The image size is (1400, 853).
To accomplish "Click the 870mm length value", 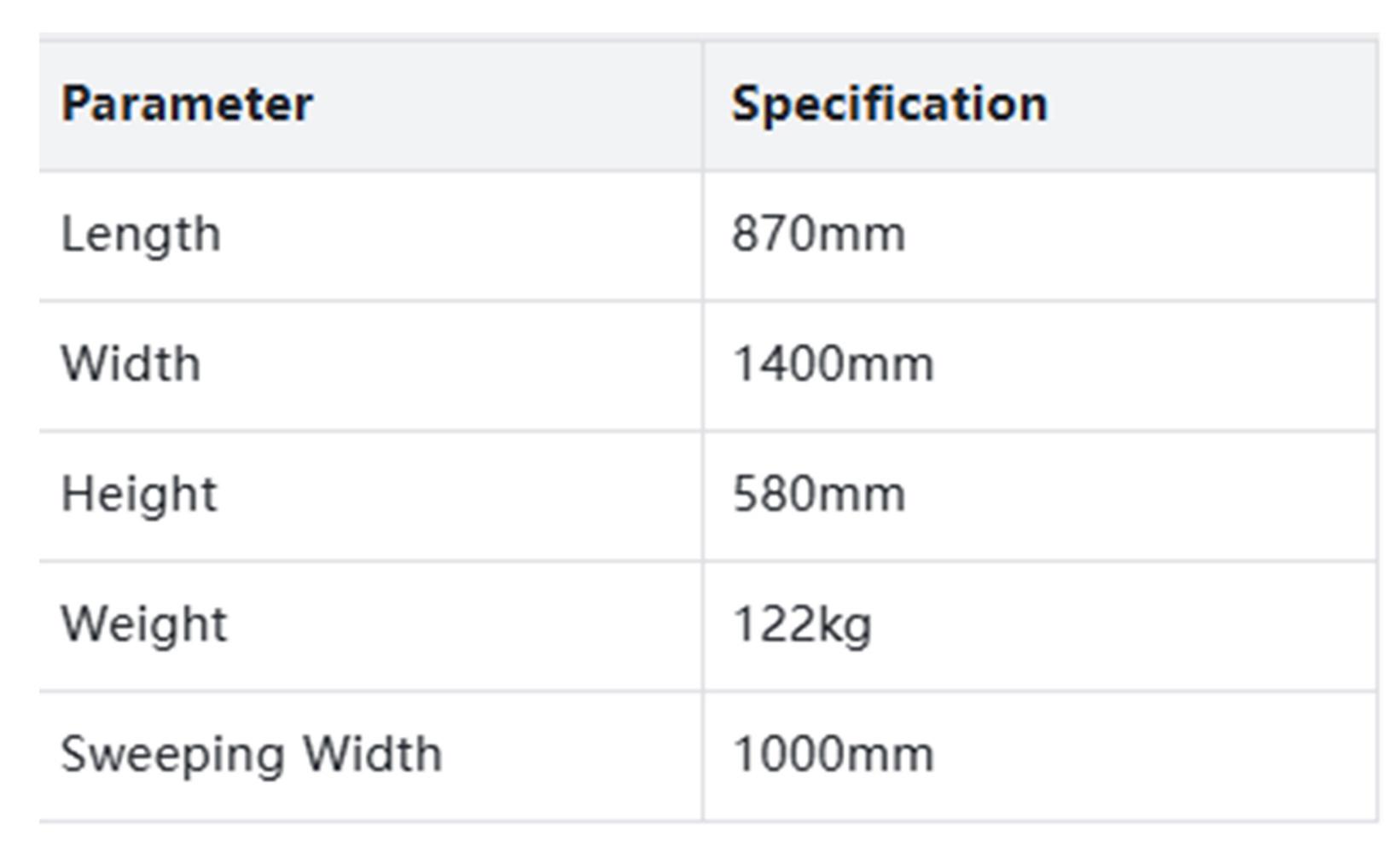I will pyautogui.click(x=818, y=235).
